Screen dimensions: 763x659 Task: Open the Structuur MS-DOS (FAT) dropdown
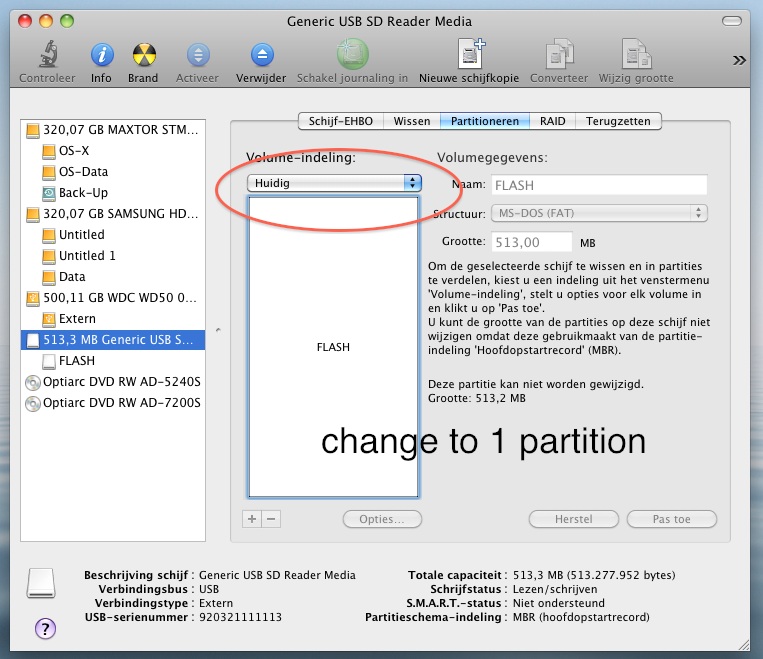point(599,213)
